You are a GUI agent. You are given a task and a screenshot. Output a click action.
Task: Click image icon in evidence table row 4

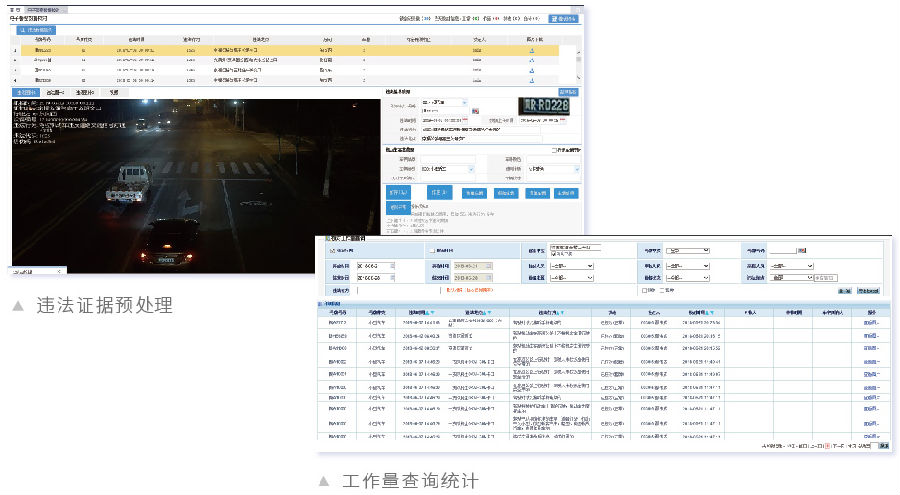(532, 80)
